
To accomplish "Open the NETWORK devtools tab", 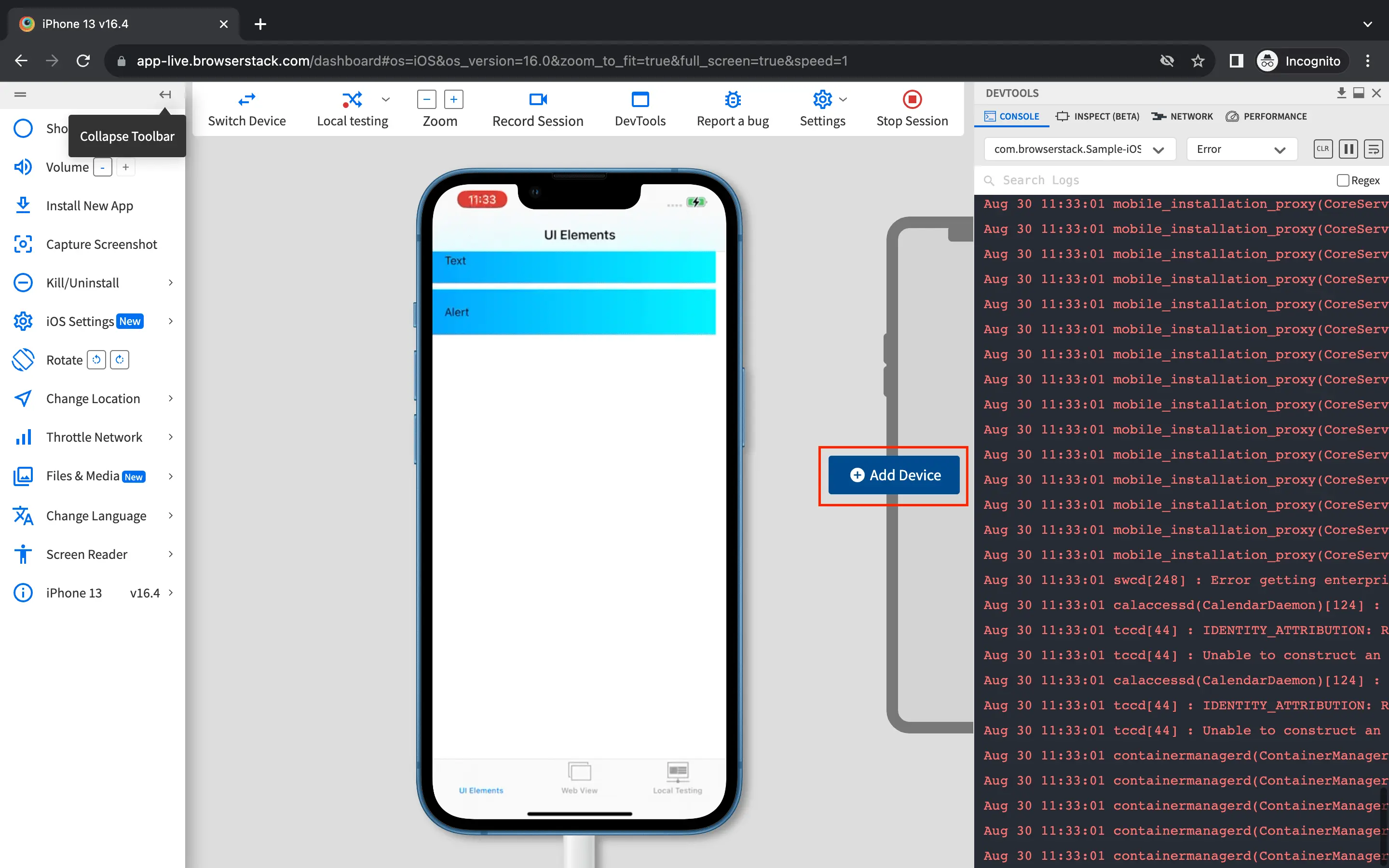I will [x=1182, y=117].
